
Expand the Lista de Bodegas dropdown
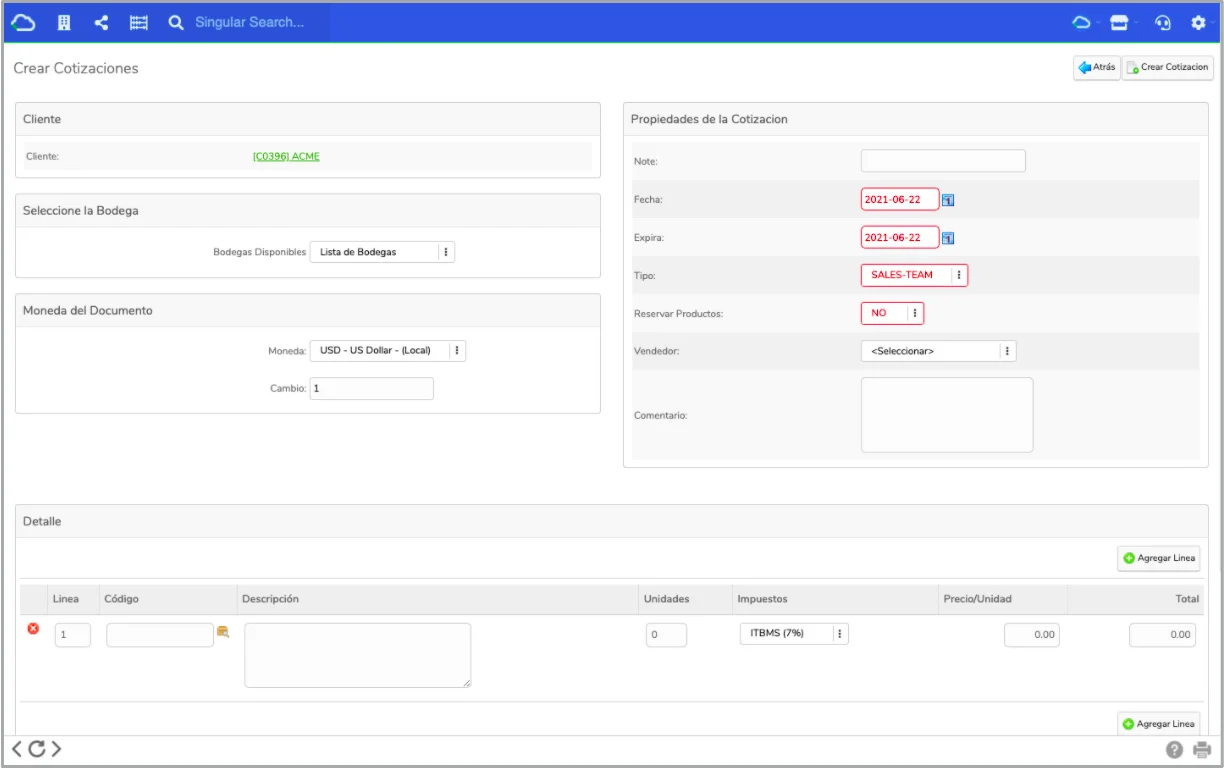(382, 252)
